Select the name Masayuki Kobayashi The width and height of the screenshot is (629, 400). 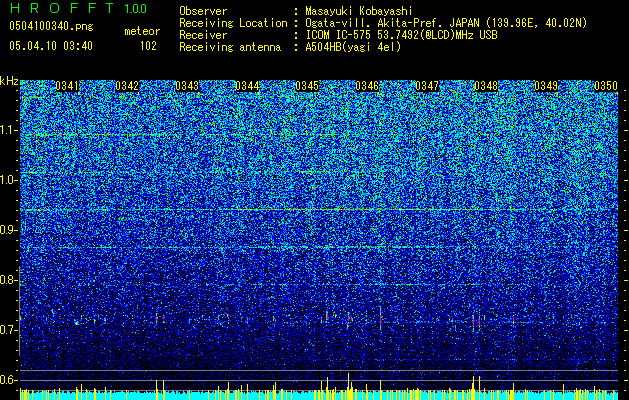pyautogui.click(x=358, y=11)
